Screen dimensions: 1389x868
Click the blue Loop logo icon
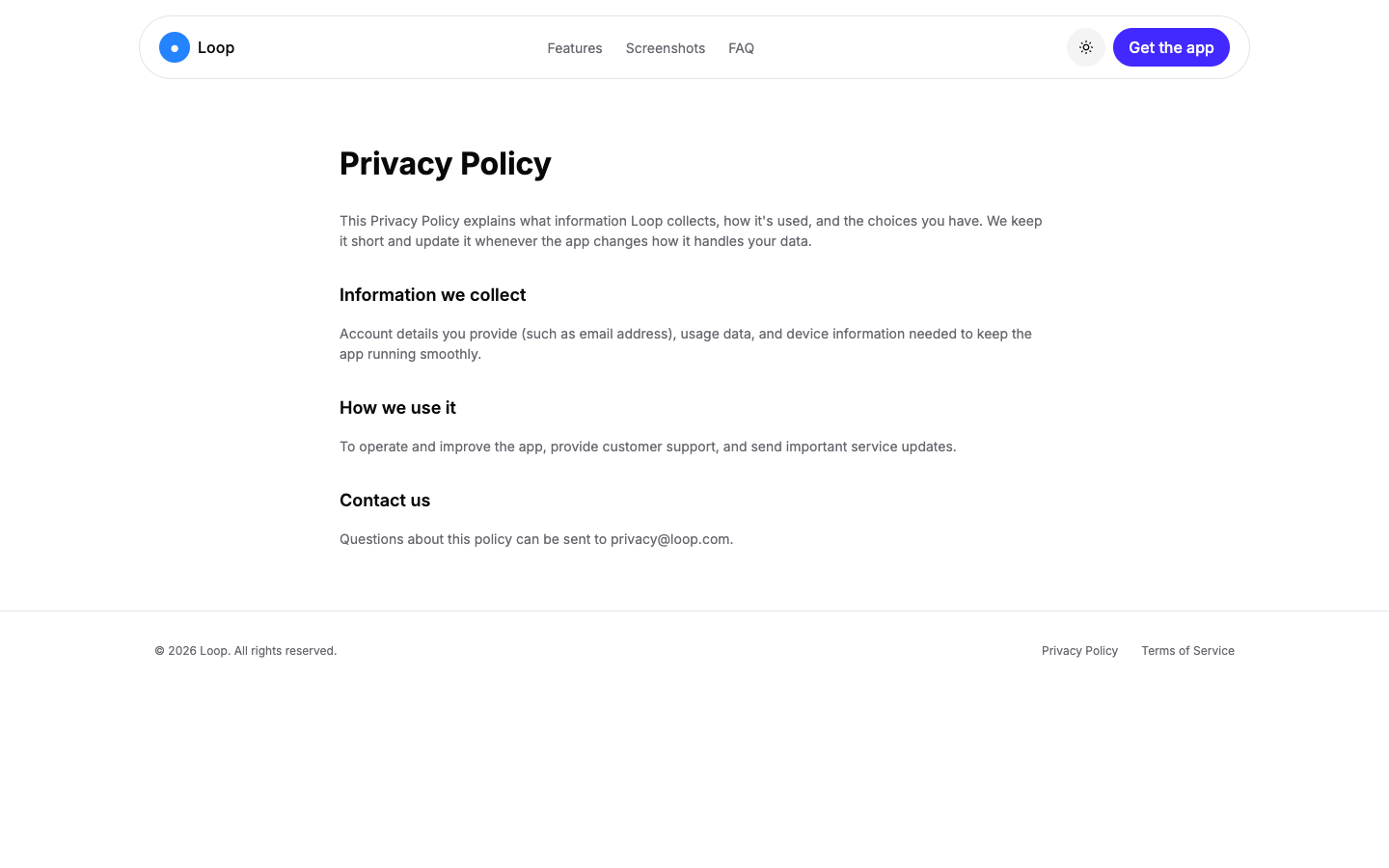(x=175, y=47)
